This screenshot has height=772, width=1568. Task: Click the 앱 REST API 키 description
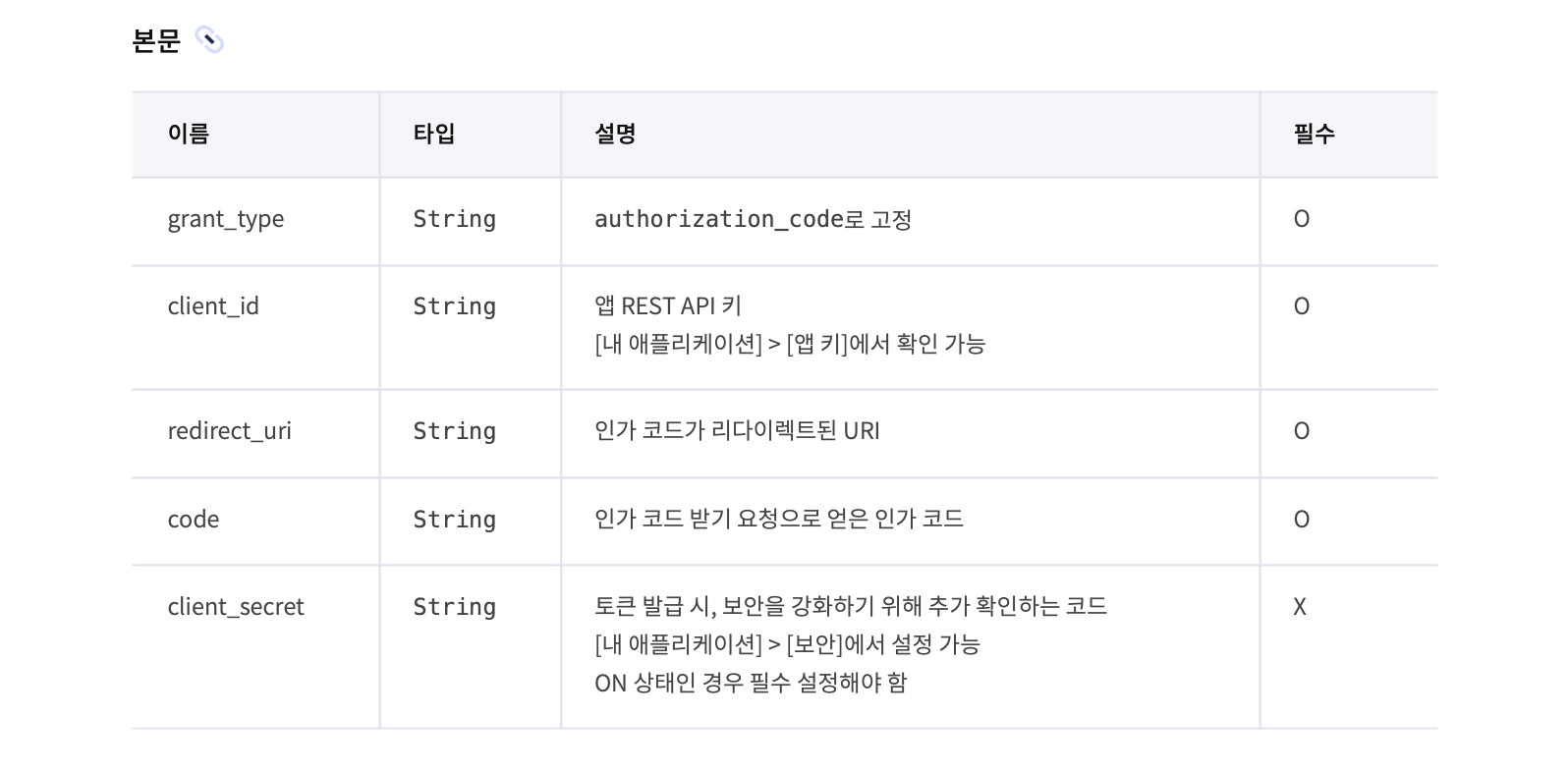pyautogui.click(x=668, y=306)
